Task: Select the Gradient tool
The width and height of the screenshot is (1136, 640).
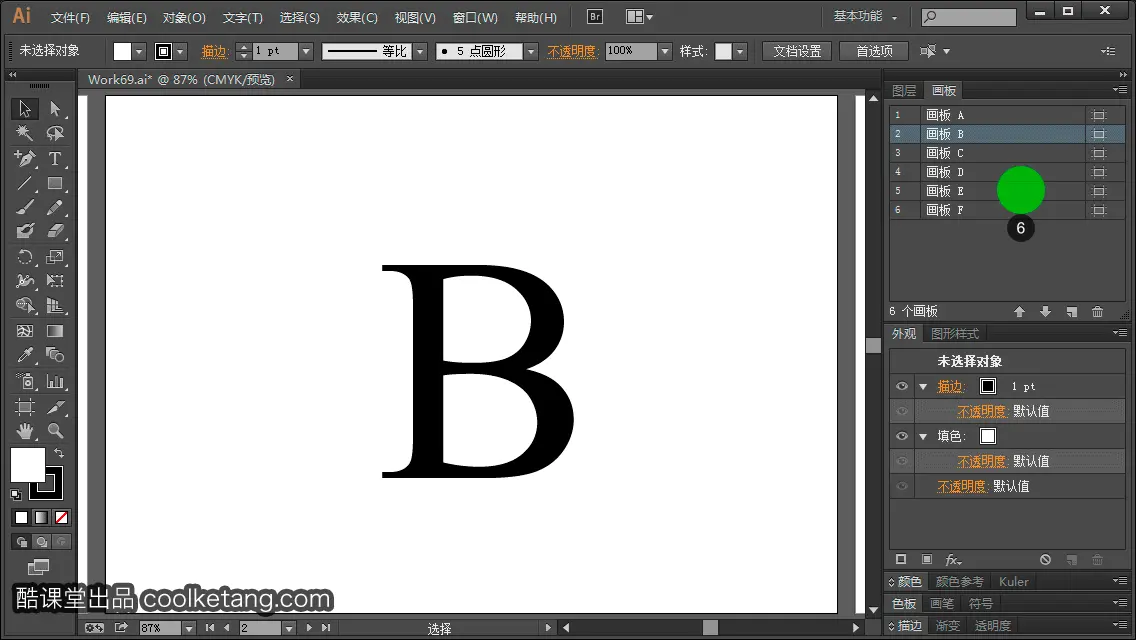Action: coord(55,331)
